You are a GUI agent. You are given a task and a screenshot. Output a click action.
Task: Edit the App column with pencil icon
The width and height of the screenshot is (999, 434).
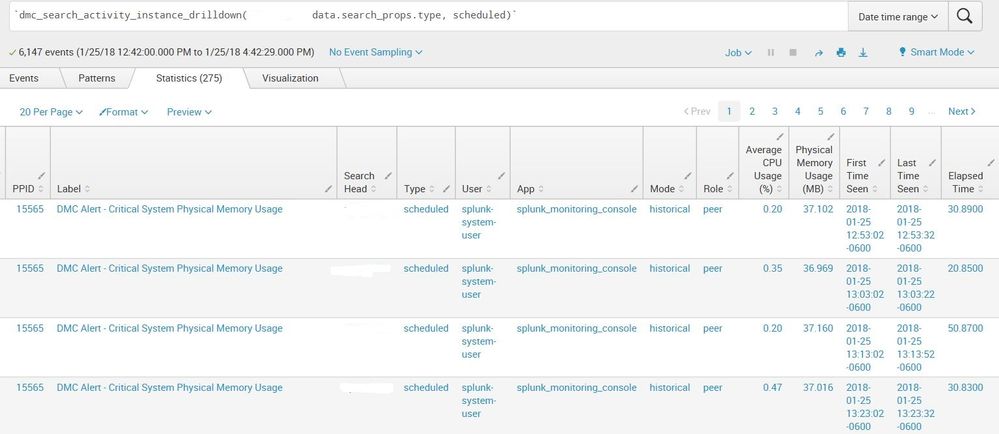pyautogui.click(x=635, y=188)
